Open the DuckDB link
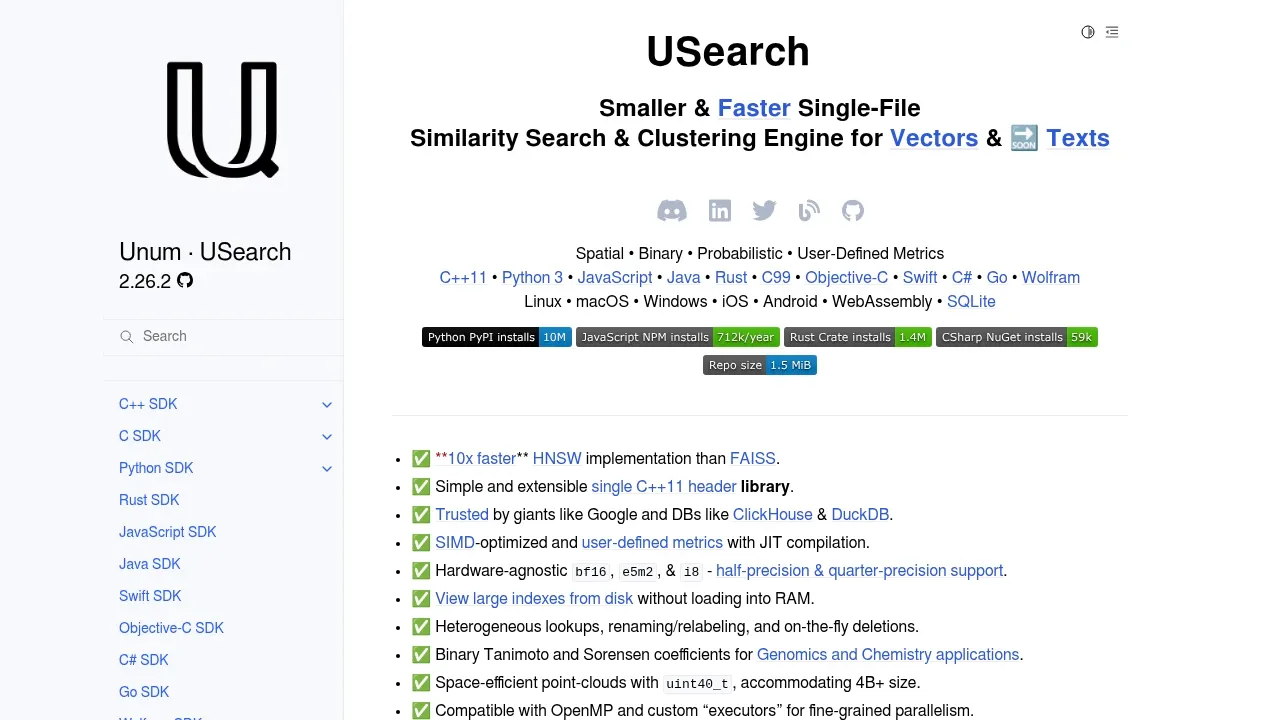The height and width of the screenshot is (720, 1280). point(860,515)
